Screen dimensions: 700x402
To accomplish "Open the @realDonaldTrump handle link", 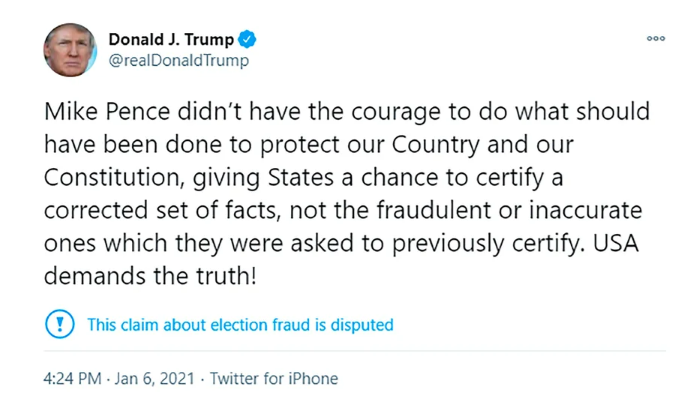I will [x=178, y=60].
